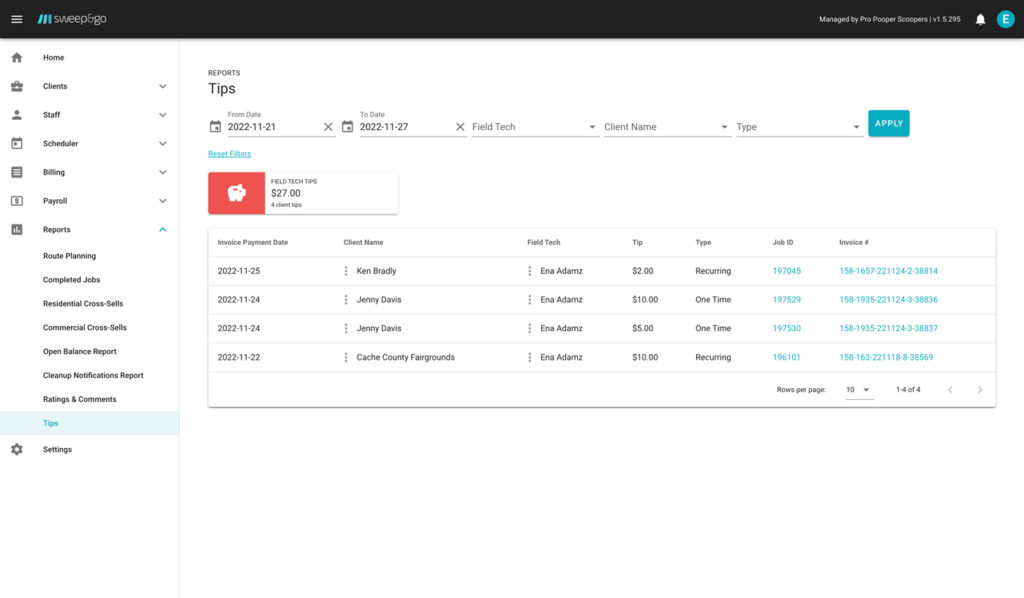Click the From Date calendar icon
Image resolution: width=1024 pixels, height=598 pixels.
pos(215,127)
